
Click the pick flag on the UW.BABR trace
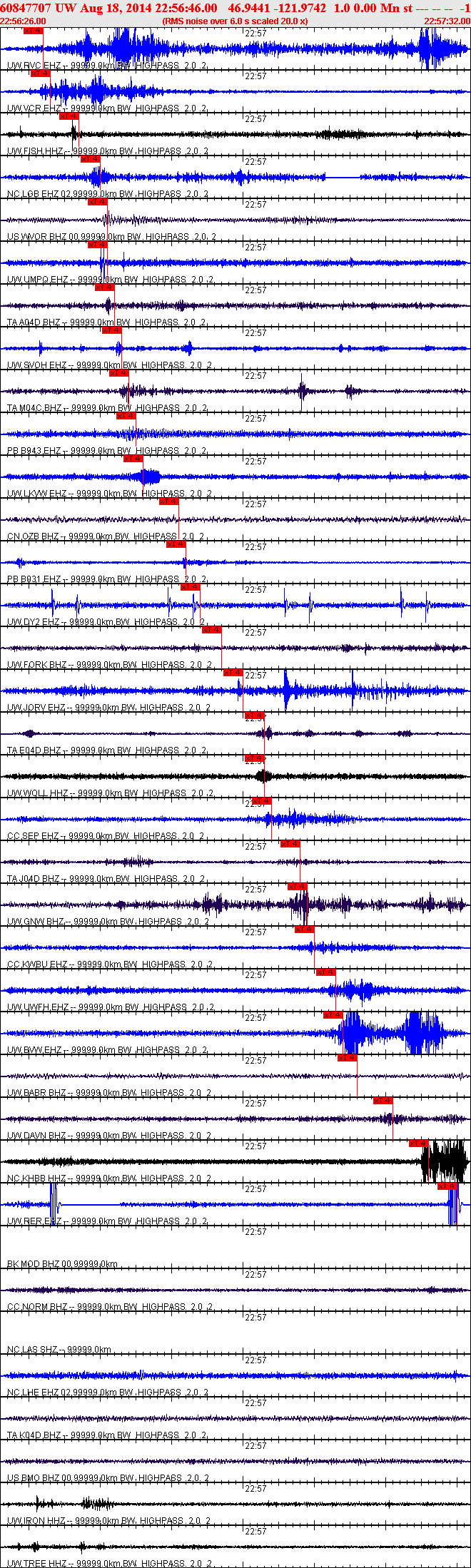[348, 1058]
